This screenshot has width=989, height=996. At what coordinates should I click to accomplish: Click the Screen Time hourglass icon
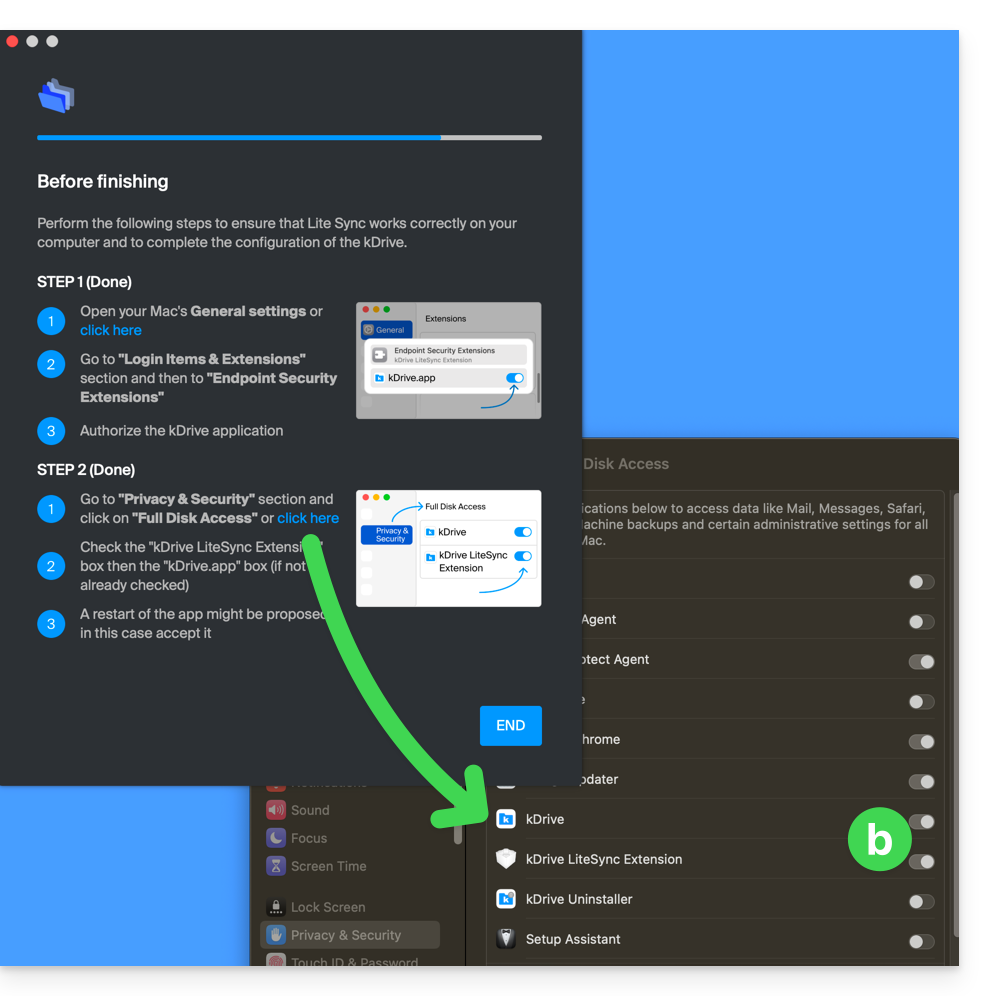point(275,866)
